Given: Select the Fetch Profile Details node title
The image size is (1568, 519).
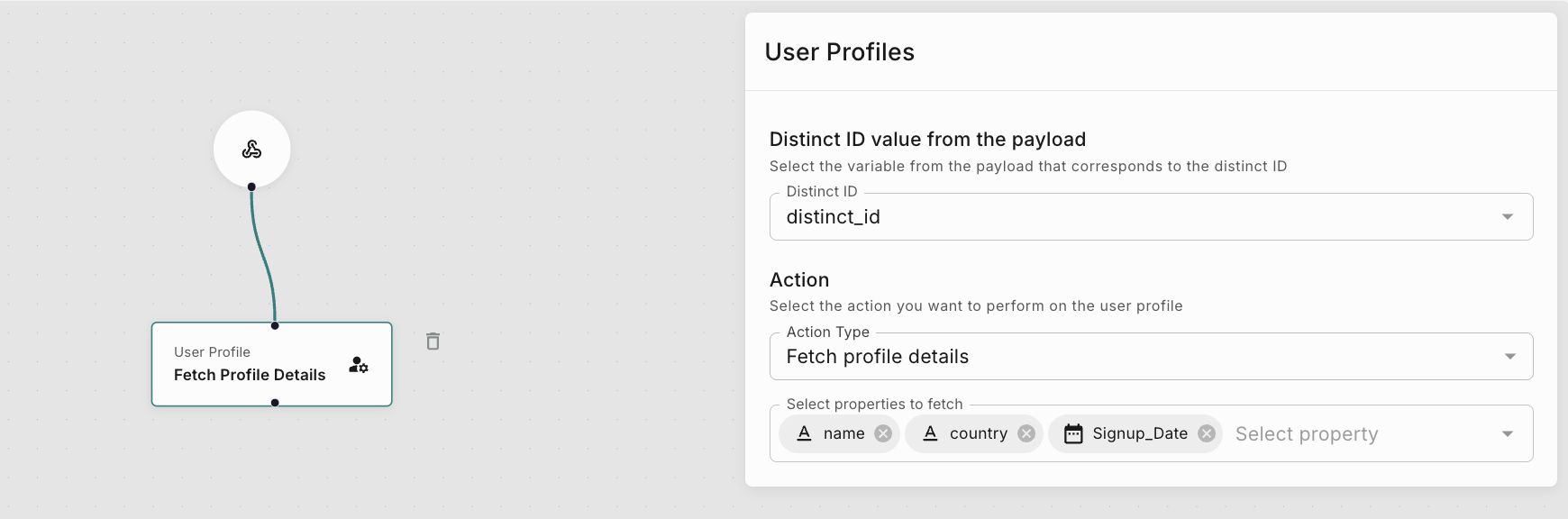Looking at the screenshot, I should click(x=250, y=375).
